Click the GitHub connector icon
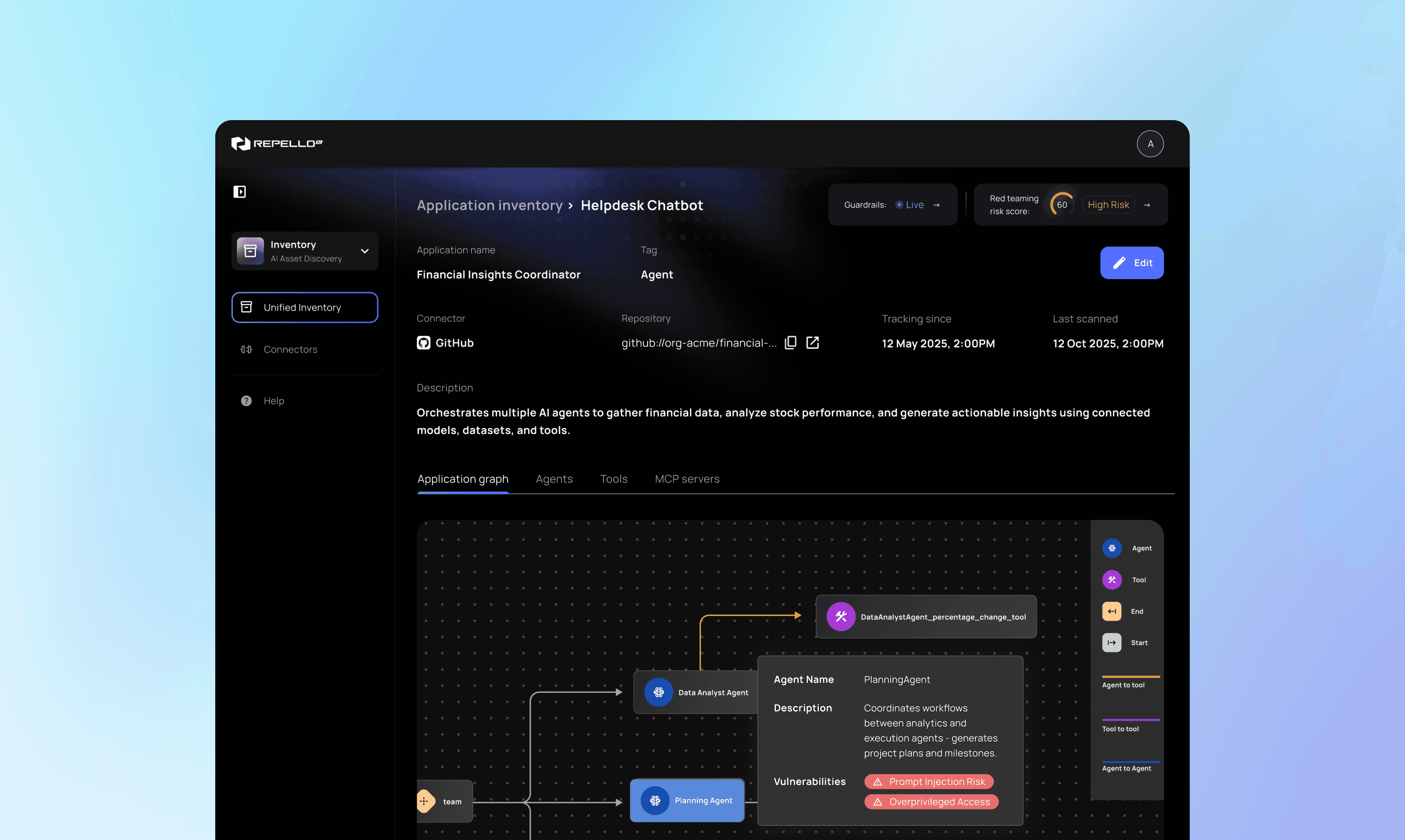 pyautogui.click(x=423, y=343)
